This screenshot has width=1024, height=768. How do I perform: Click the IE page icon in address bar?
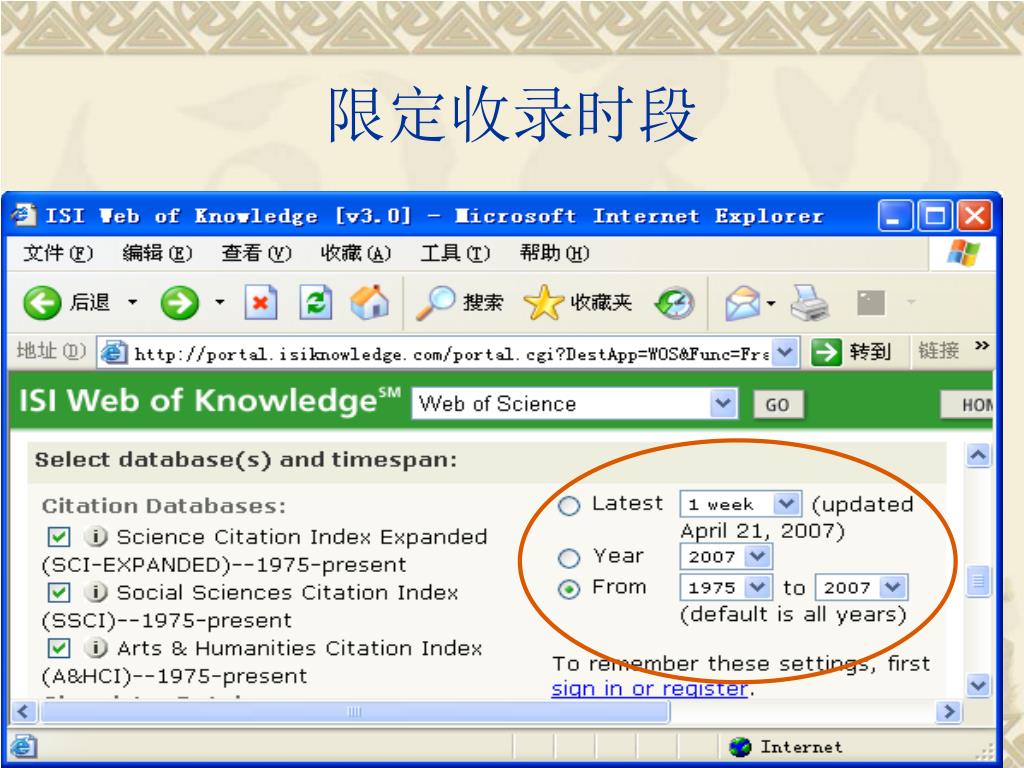coord(113,353)
